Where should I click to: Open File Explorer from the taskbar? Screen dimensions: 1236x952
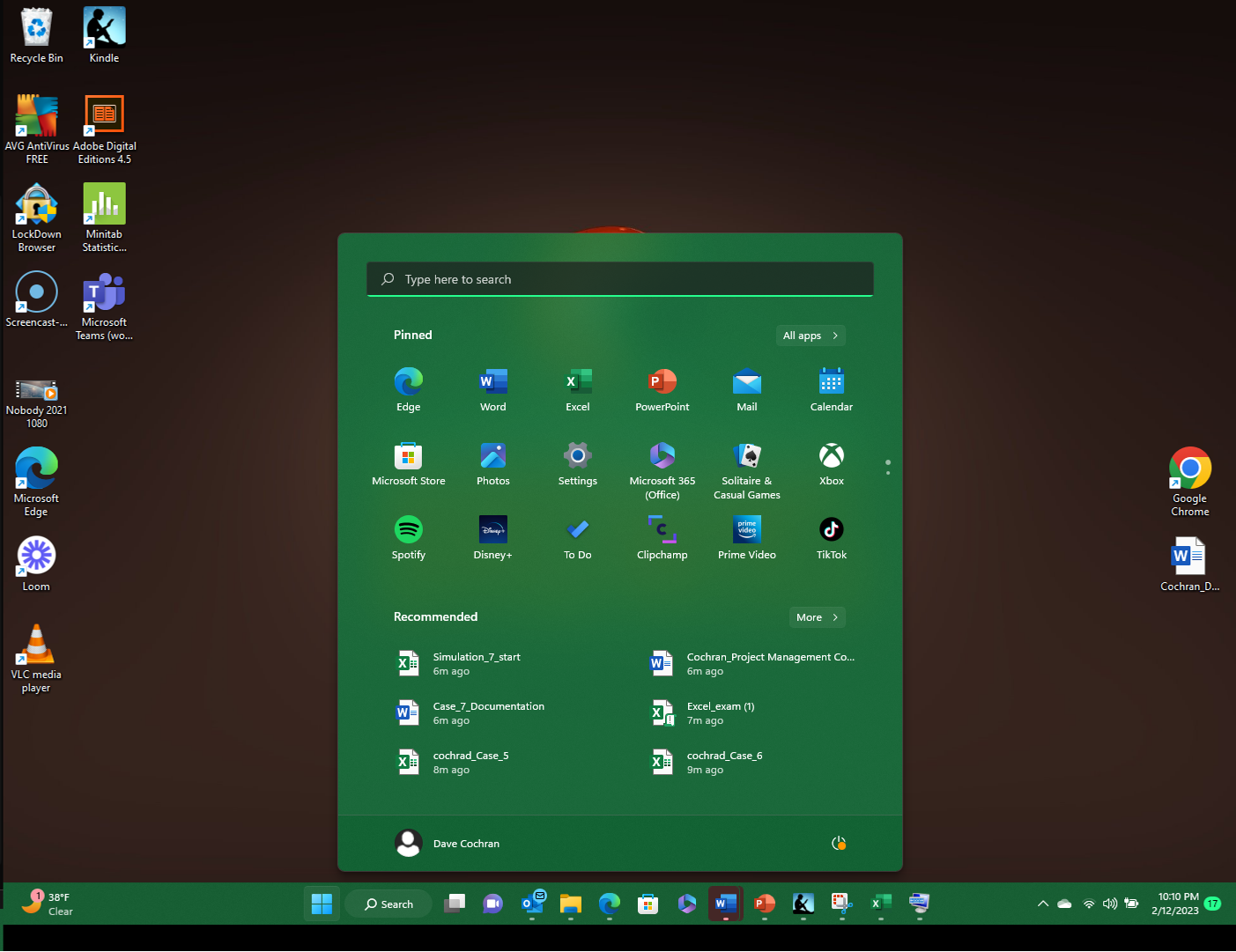570,904
